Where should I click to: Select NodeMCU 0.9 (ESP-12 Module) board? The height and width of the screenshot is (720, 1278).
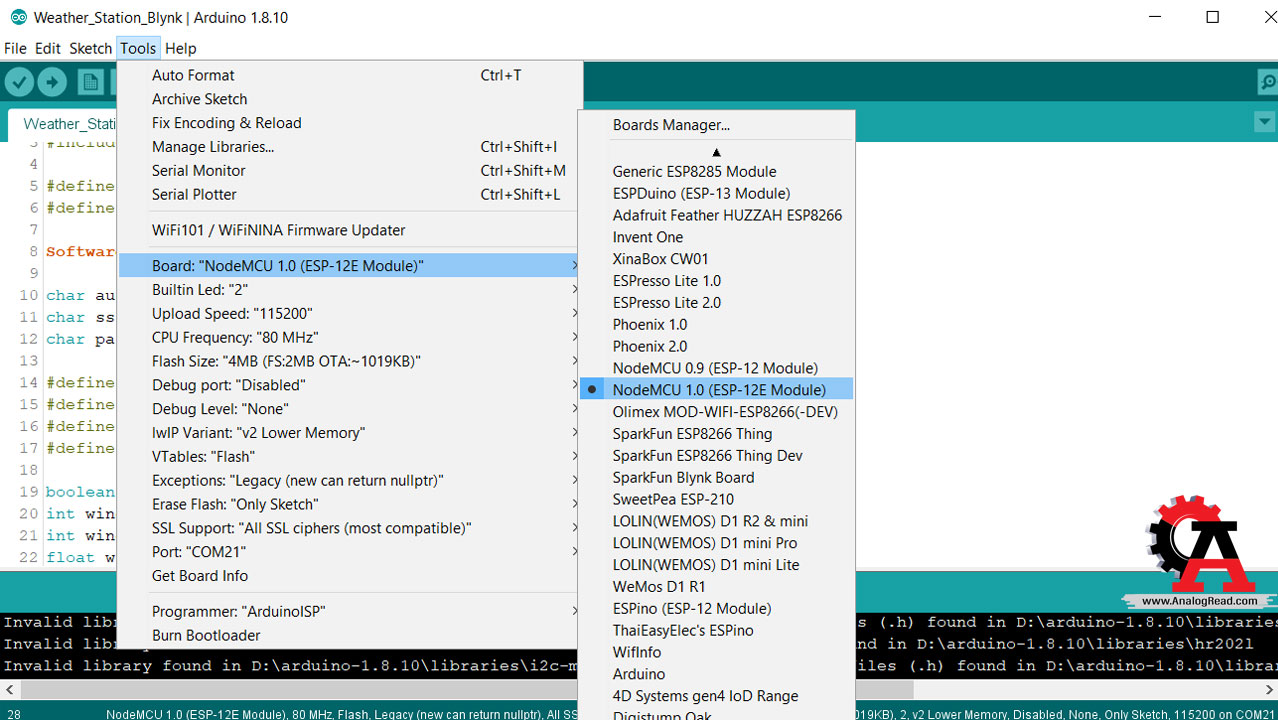(x=716, y=368)
